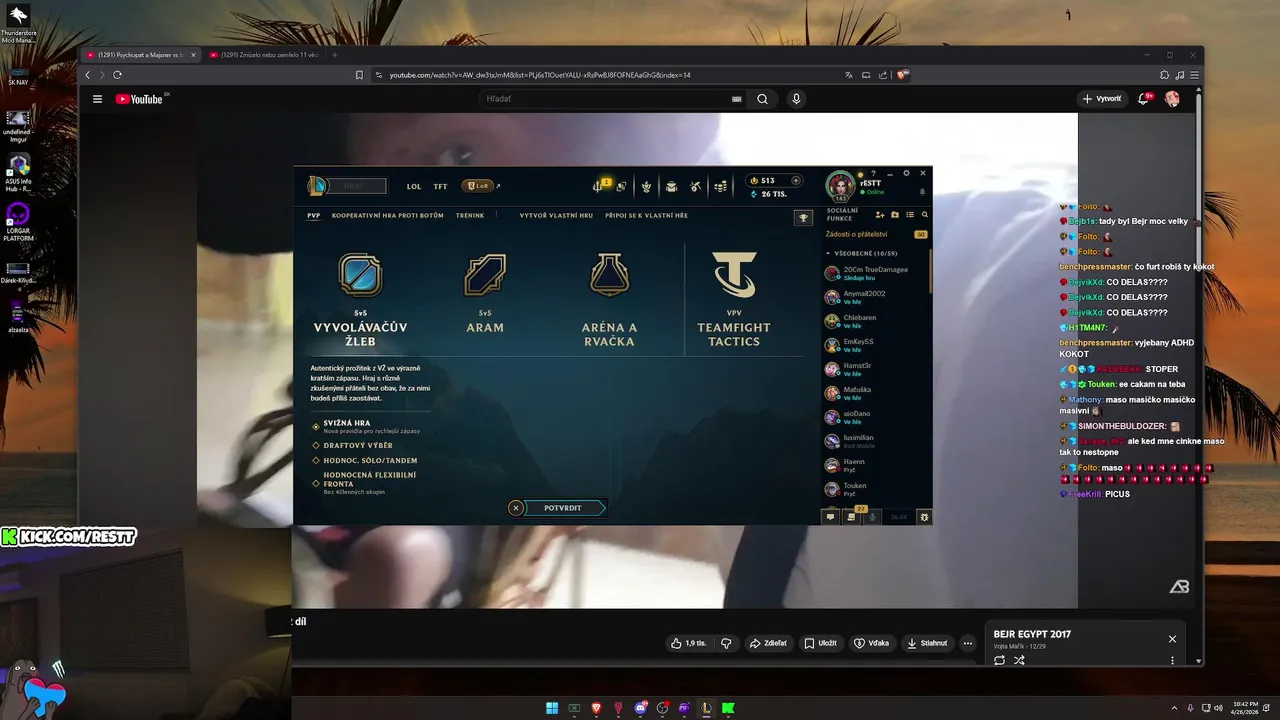Choose the Vyvolávačův žleb map
This screenshot has height=720, width=1280.
tap(360, 298)
